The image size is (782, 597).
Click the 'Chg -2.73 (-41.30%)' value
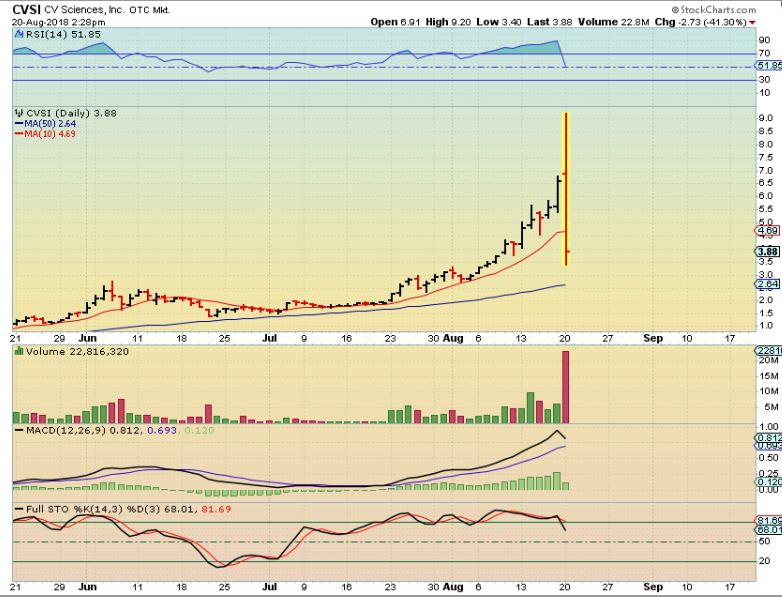click(x=701, y=22)
